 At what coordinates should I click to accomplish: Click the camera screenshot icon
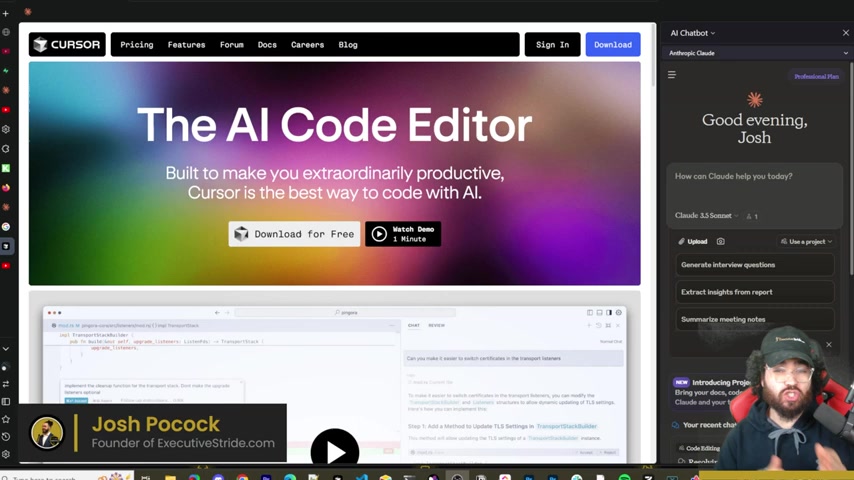[721, 241]
